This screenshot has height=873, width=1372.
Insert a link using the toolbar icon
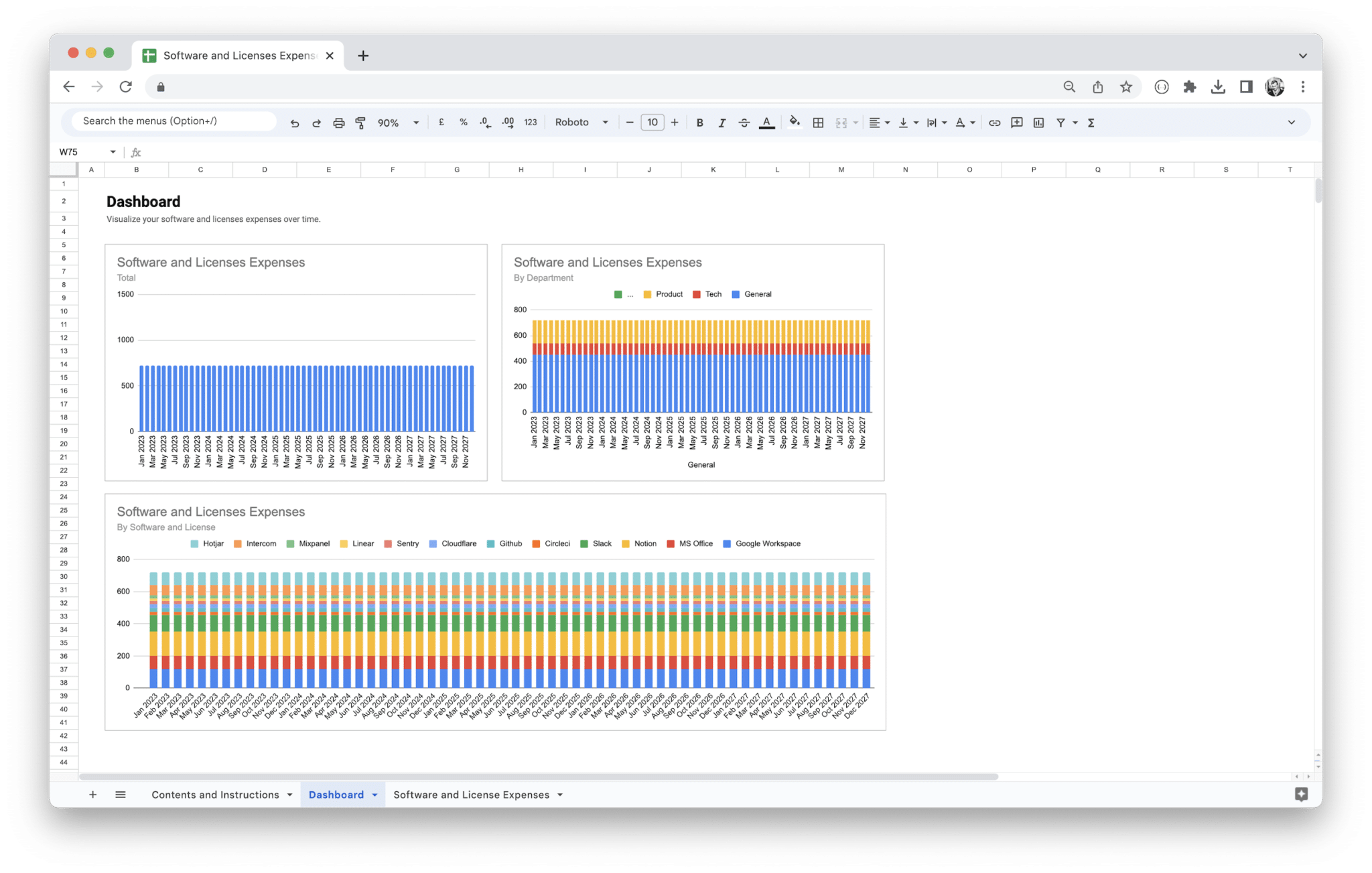click(x=994, y=122)
